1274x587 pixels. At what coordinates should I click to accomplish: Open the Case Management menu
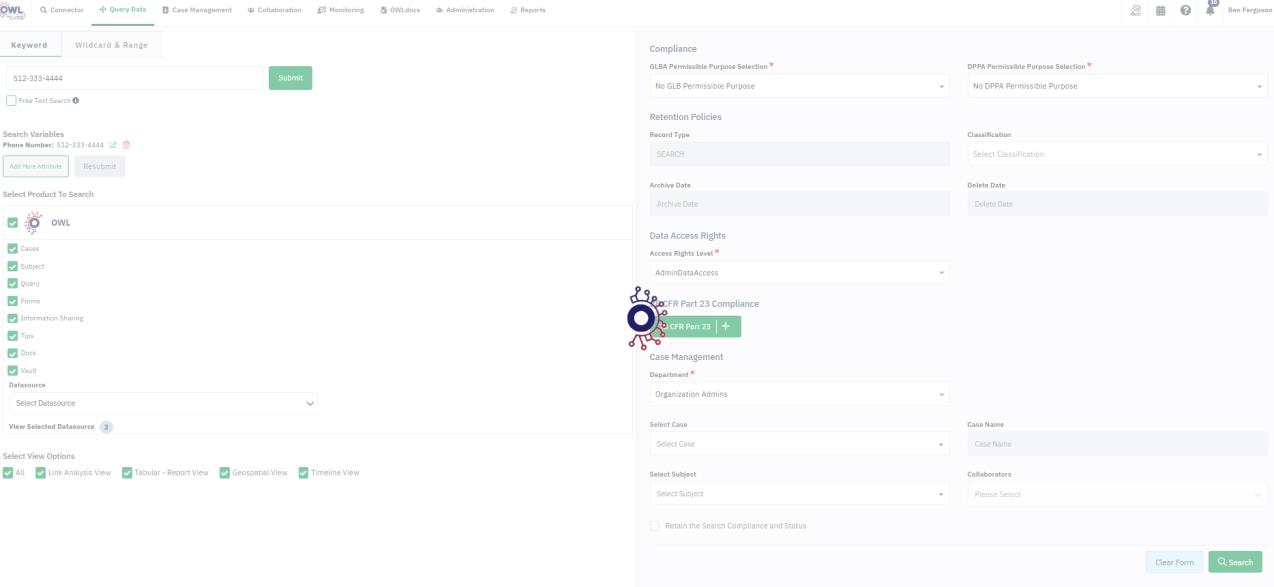tap(196, 10)
